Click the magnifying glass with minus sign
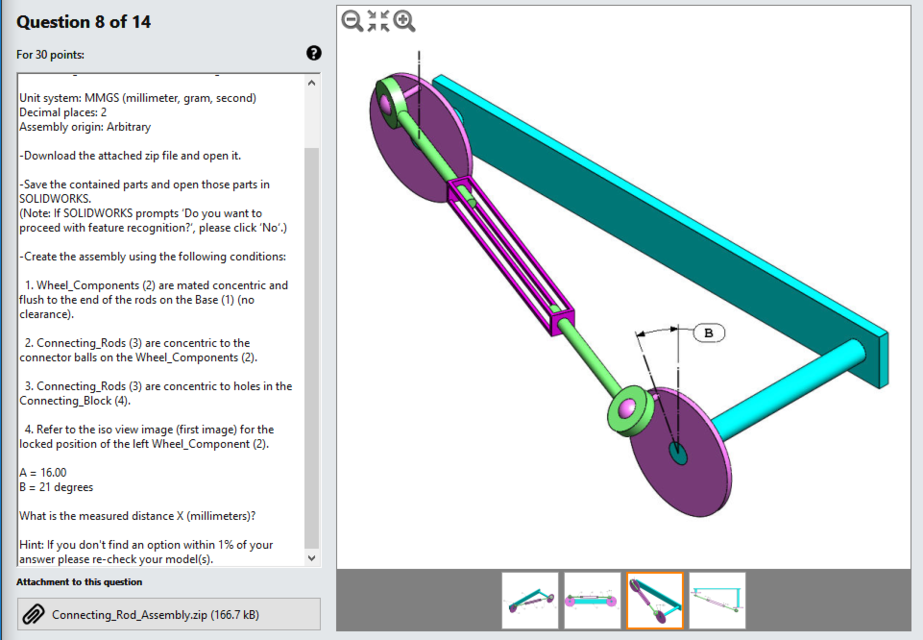 [349, 21]
